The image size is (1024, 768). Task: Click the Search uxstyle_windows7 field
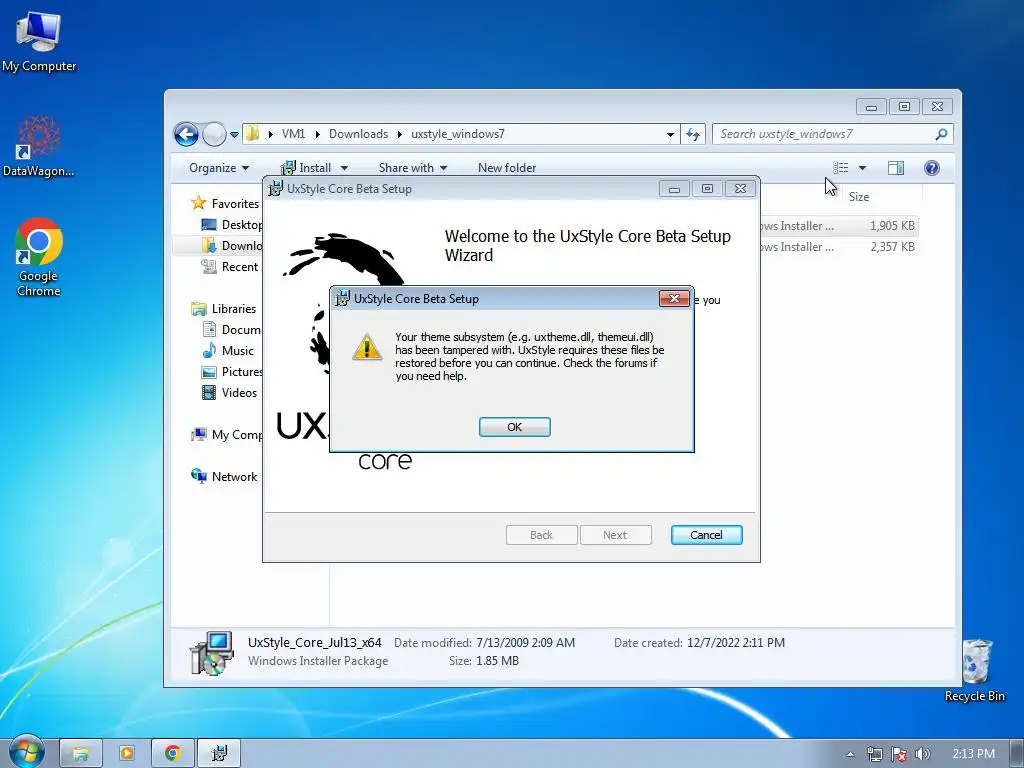pyautogui.click(x=824, y=134)
